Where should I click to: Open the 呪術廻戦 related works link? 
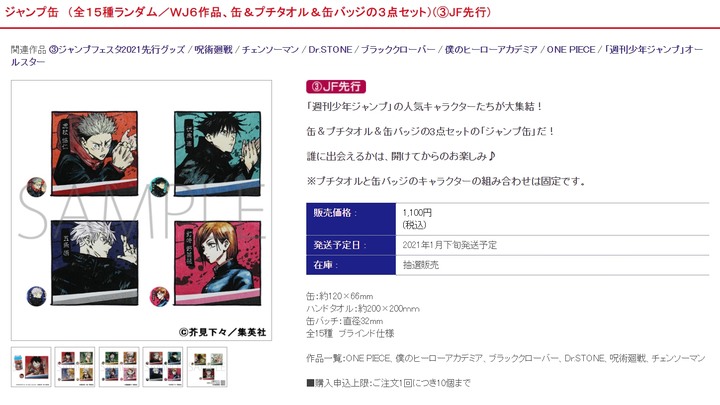[x=214, y=50]
